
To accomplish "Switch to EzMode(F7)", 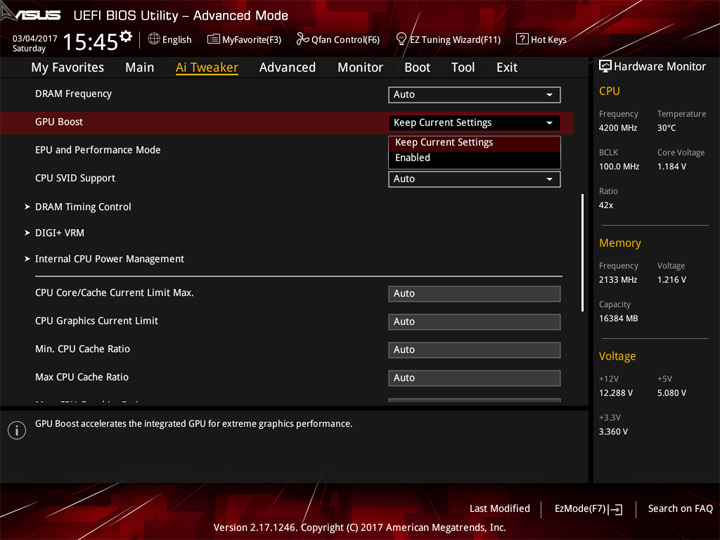I will tap(588, 509).
